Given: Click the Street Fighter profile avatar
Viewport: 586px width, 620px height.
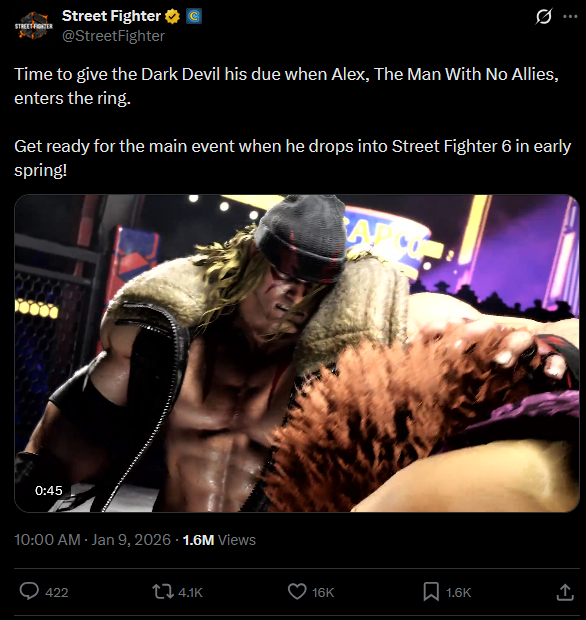Looking at the screenshot, I should click(x=34, y=26).
